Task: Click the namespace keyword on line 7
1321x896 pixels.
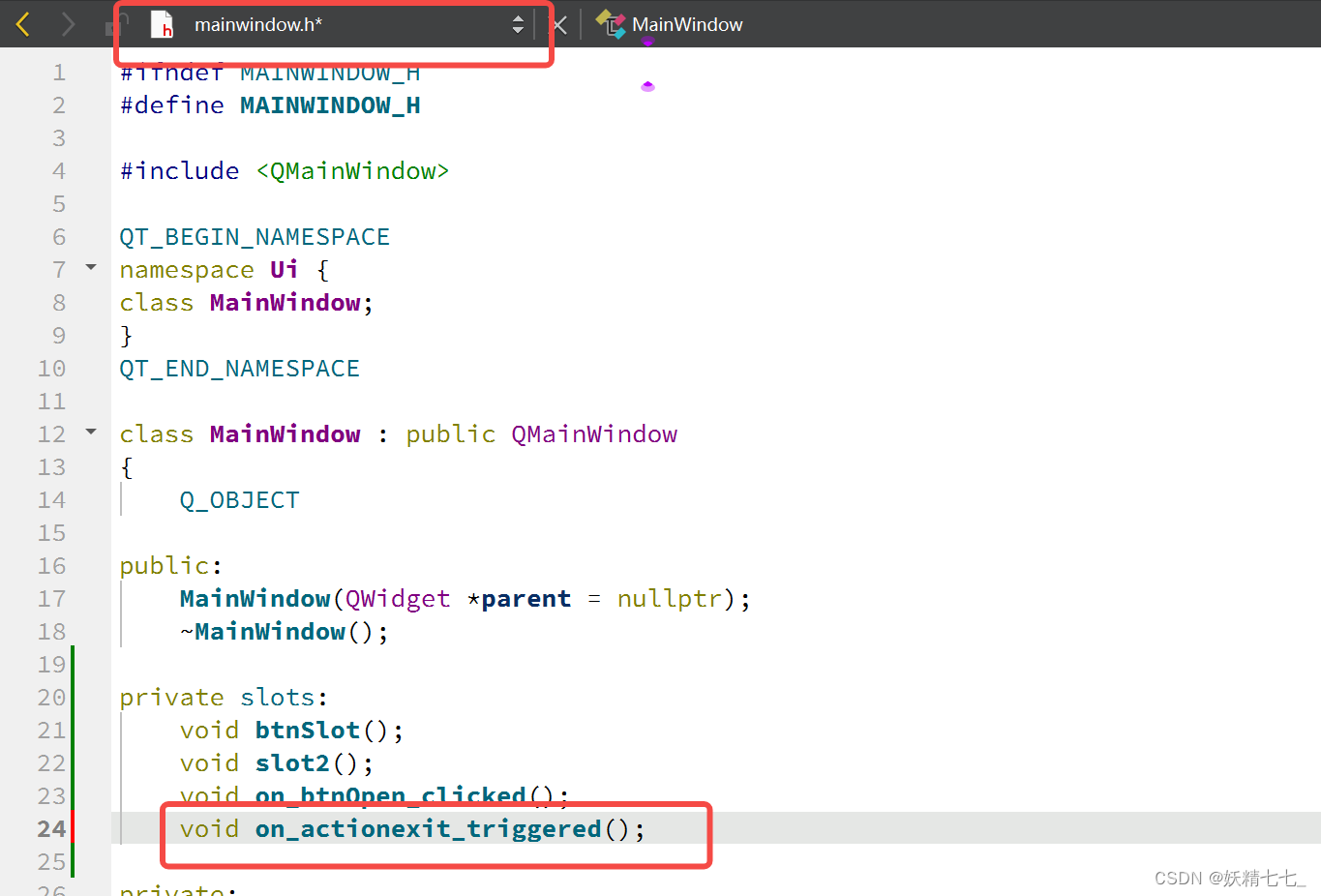Action: pos(187,270)
